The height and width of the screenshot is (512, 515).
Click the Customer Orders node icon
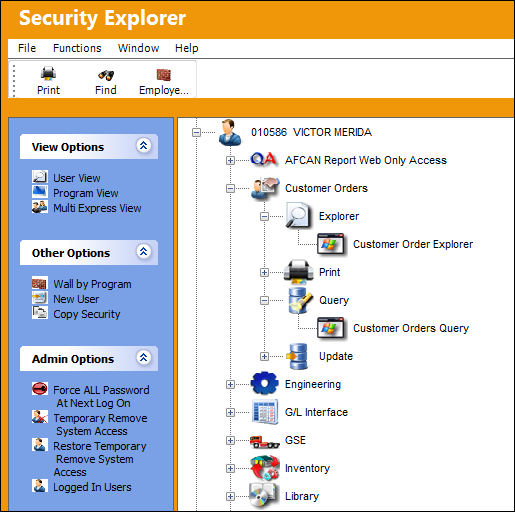click(x=265, y=188)
